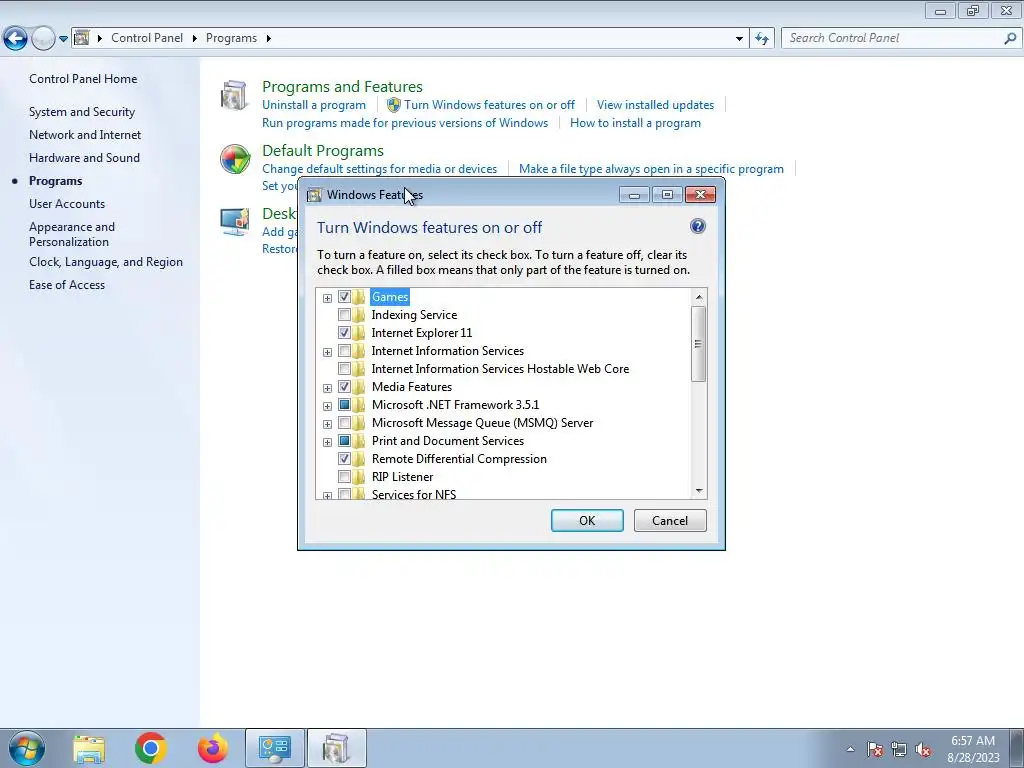Viewport: 1024px width, 768px height.
Task: Click the search magnifier icon
Action: click(x=1010, y=39)
